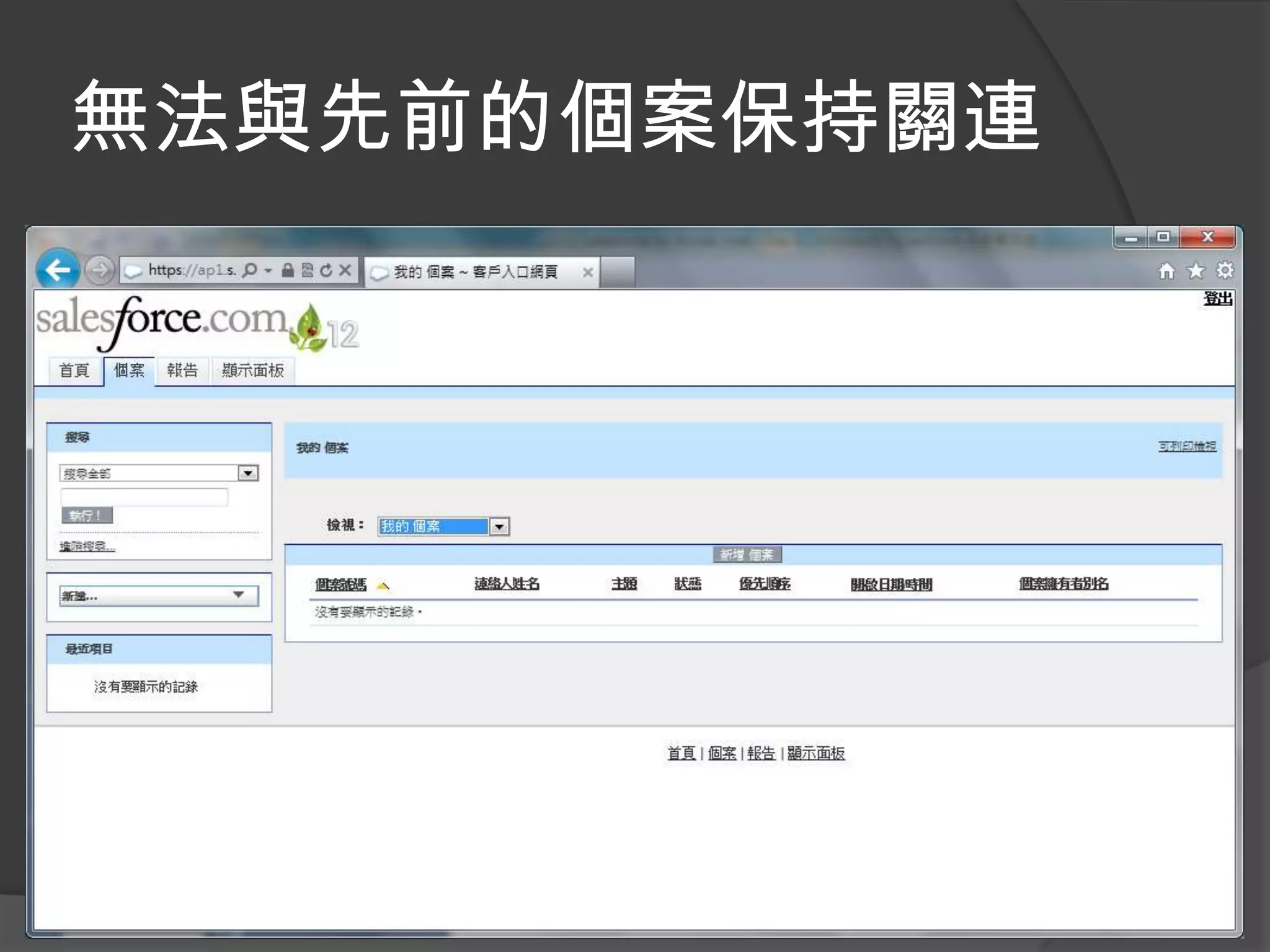
Task: Switch to the 首頁 tab
Action: click(75, 371)
